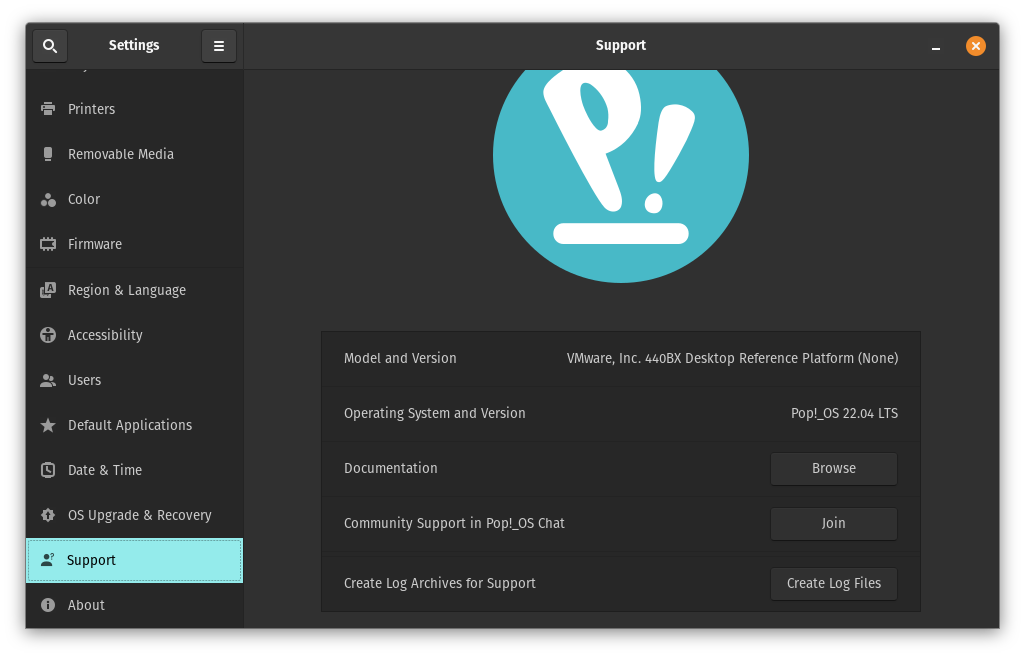Open the hamburger menu in the Settings header
This screenshot has height=657, width=1025.
(x=219, y=46)
